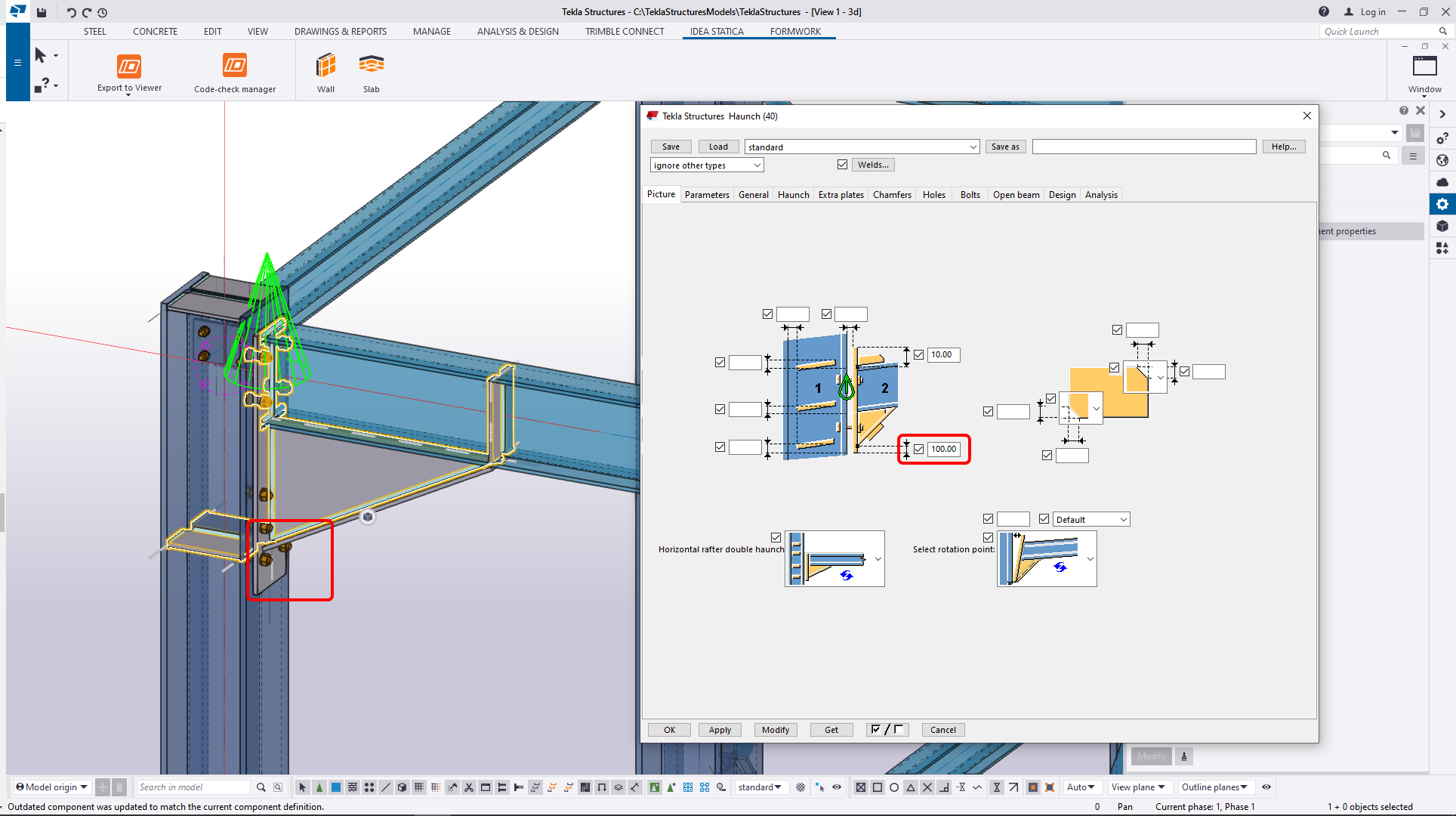Click the Apply button
1456x816 pixels.
coord(720,730)
